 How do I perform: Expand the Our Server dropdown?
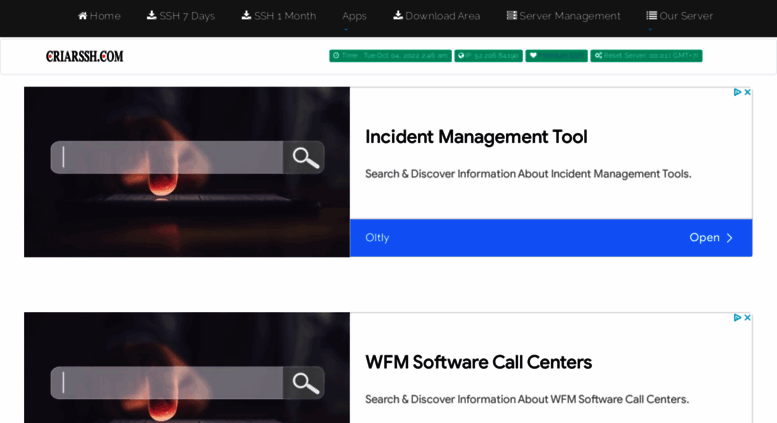point(679,16)
